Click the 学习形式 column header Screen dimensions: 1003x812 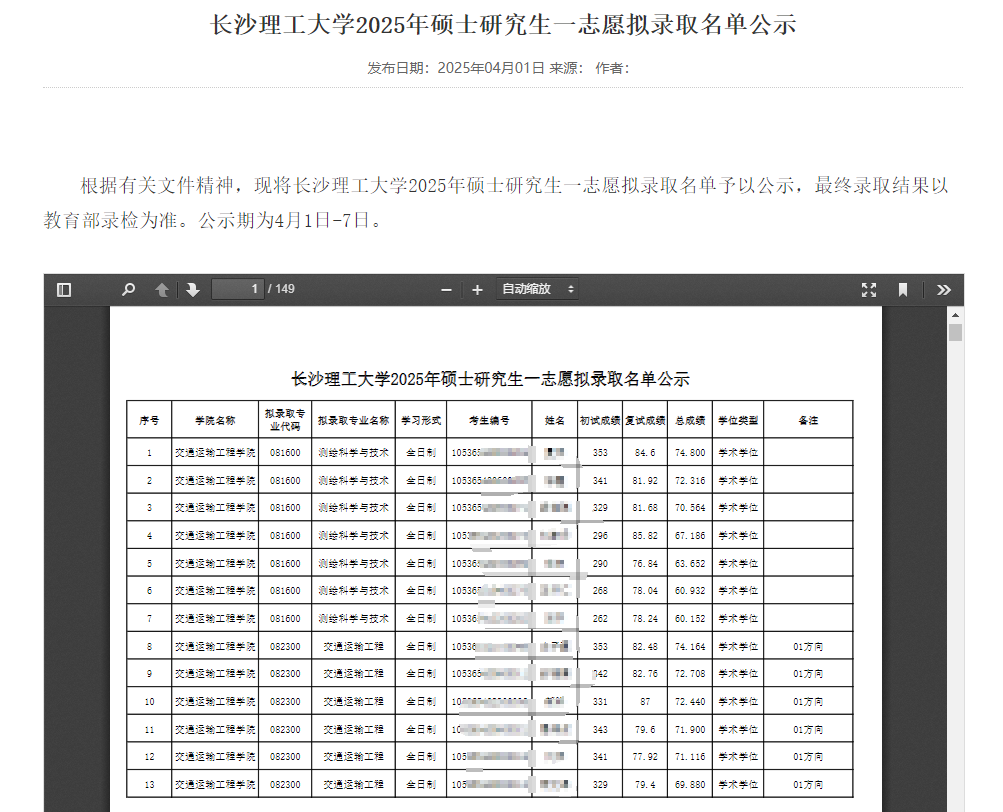[421, 420]
